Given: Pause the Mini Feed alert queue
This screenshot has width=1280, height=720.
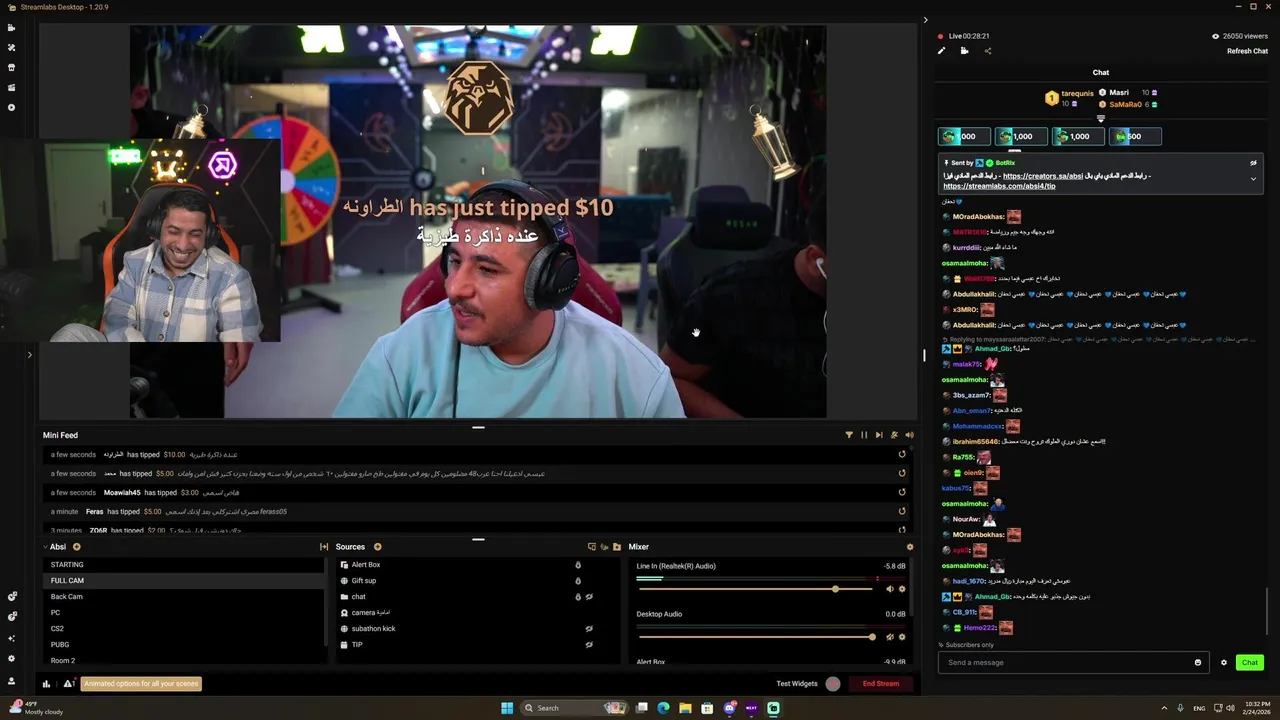Looking at the screenshot, I should [x=864, y=435].
